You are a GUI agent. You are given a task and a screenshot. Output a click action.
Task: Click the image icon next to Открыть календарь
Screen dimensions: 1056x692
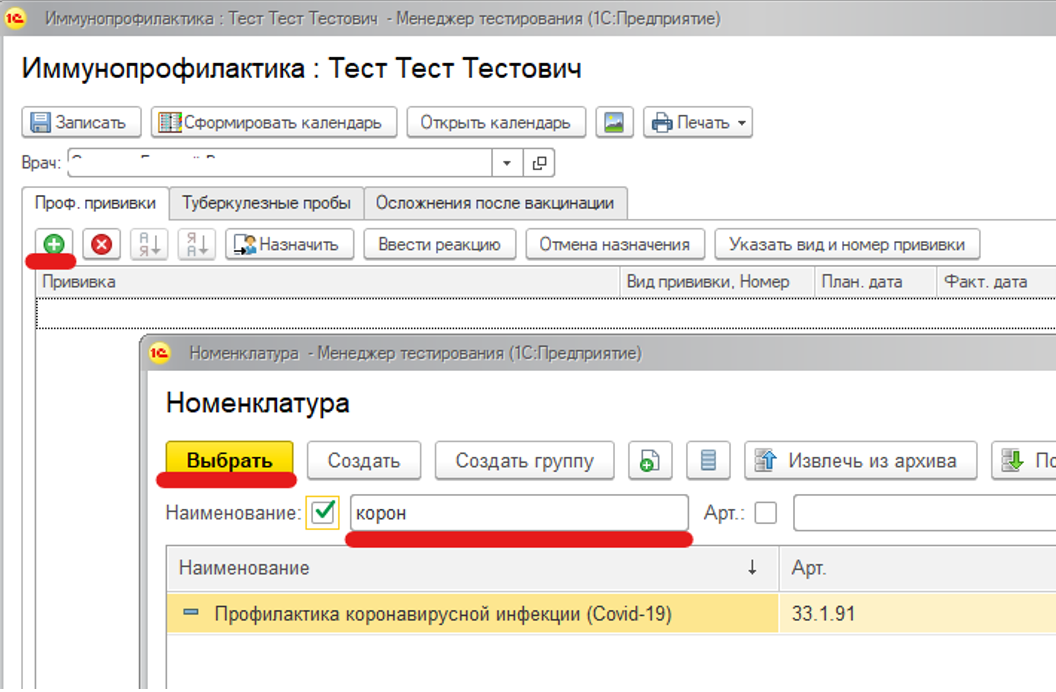coord(614,122)
